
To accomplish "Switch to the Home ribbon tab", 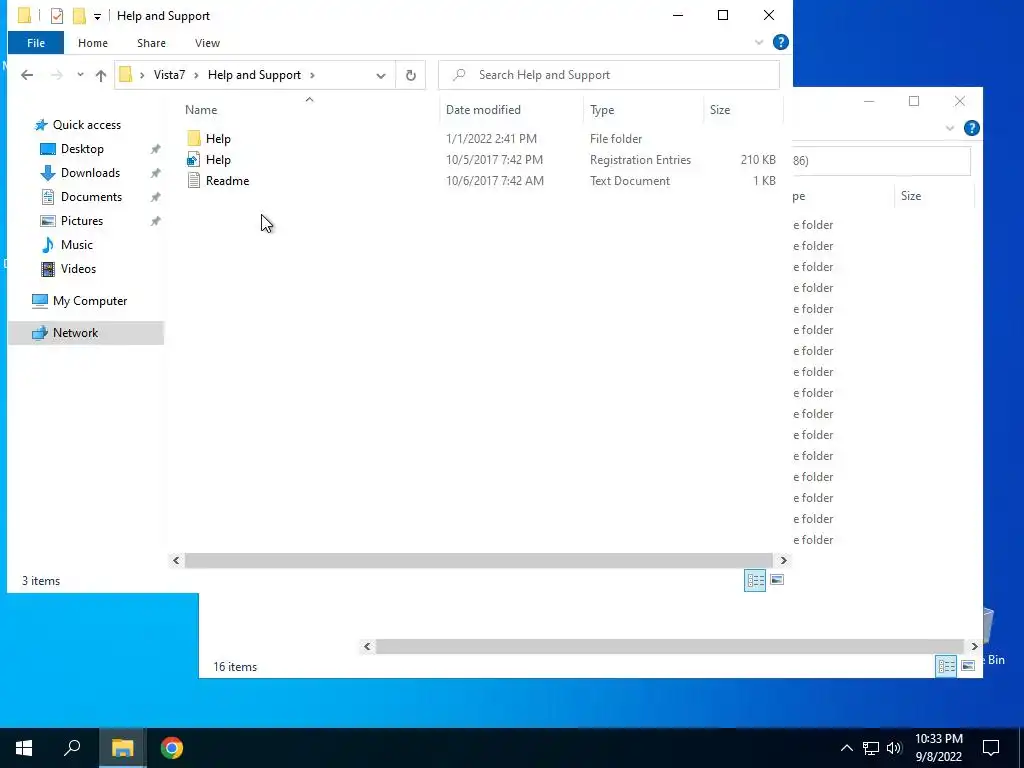I will (93, 43).
